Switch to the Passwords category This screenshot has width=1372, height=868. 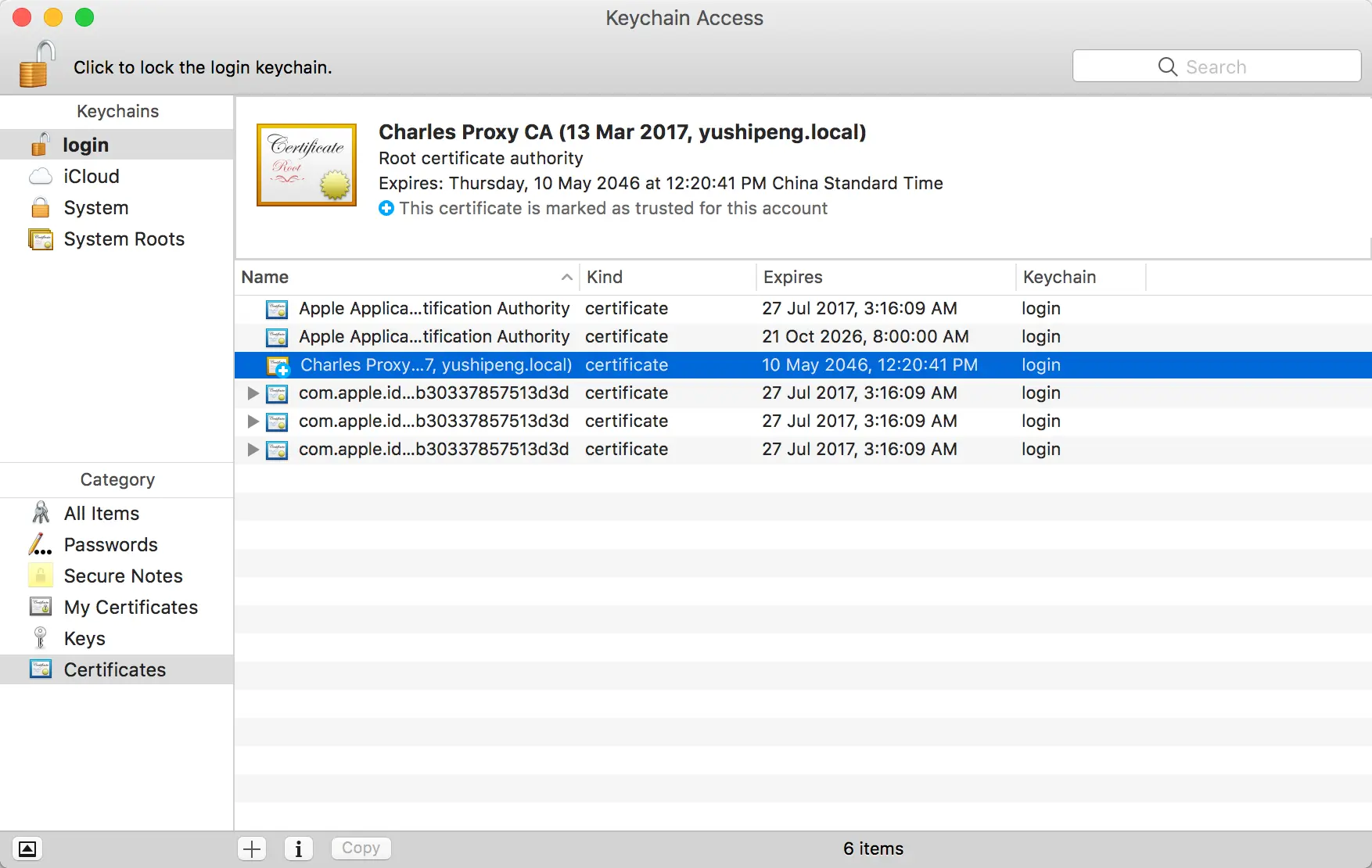pos(117,544)
